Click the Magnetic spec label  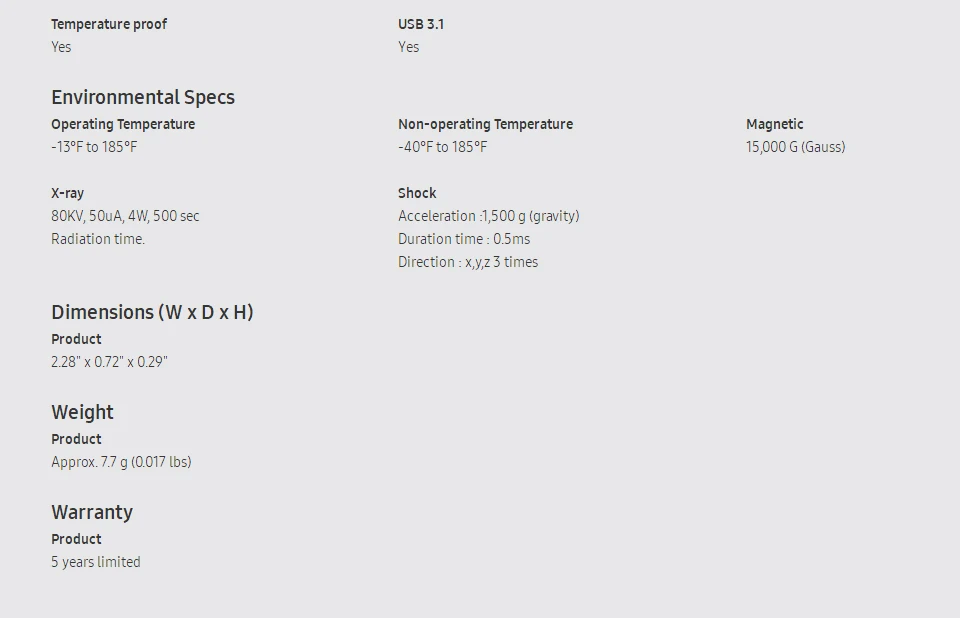(x=774, y=124)
